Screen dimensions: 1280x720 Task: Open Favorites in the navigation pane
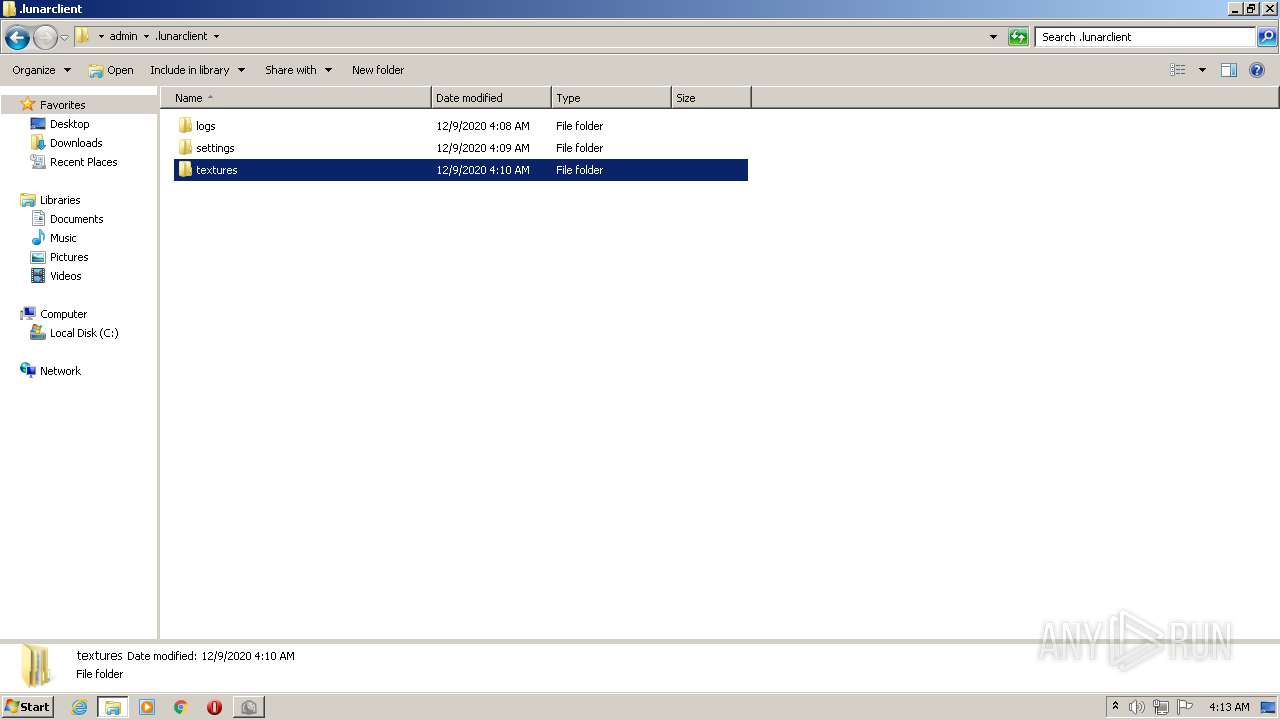(62, 105)
